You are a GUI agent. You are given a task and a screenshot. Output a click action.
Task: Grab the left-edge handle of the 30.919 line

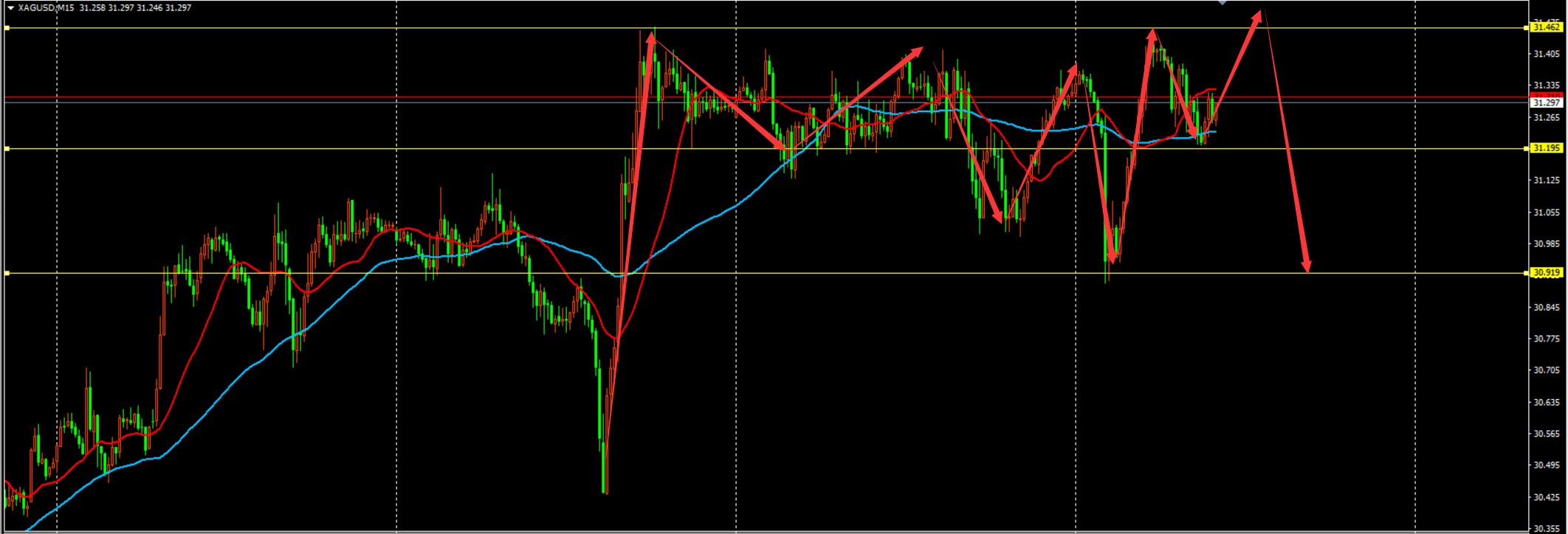tap(6, 274)
